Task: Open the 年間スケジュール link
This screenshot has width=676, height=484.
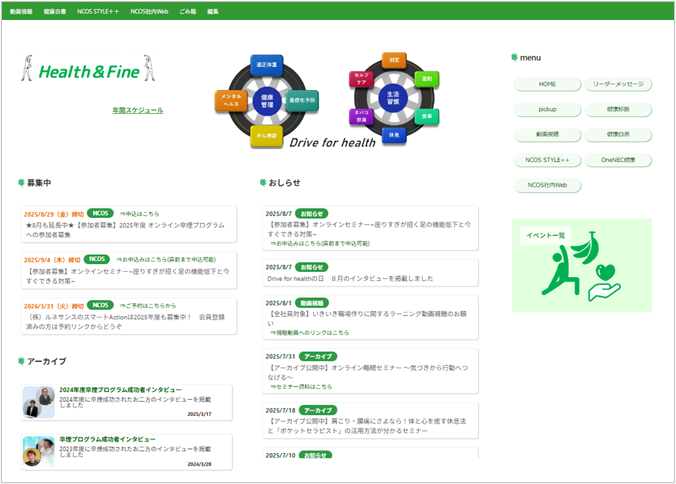Action: coord(137,110)
